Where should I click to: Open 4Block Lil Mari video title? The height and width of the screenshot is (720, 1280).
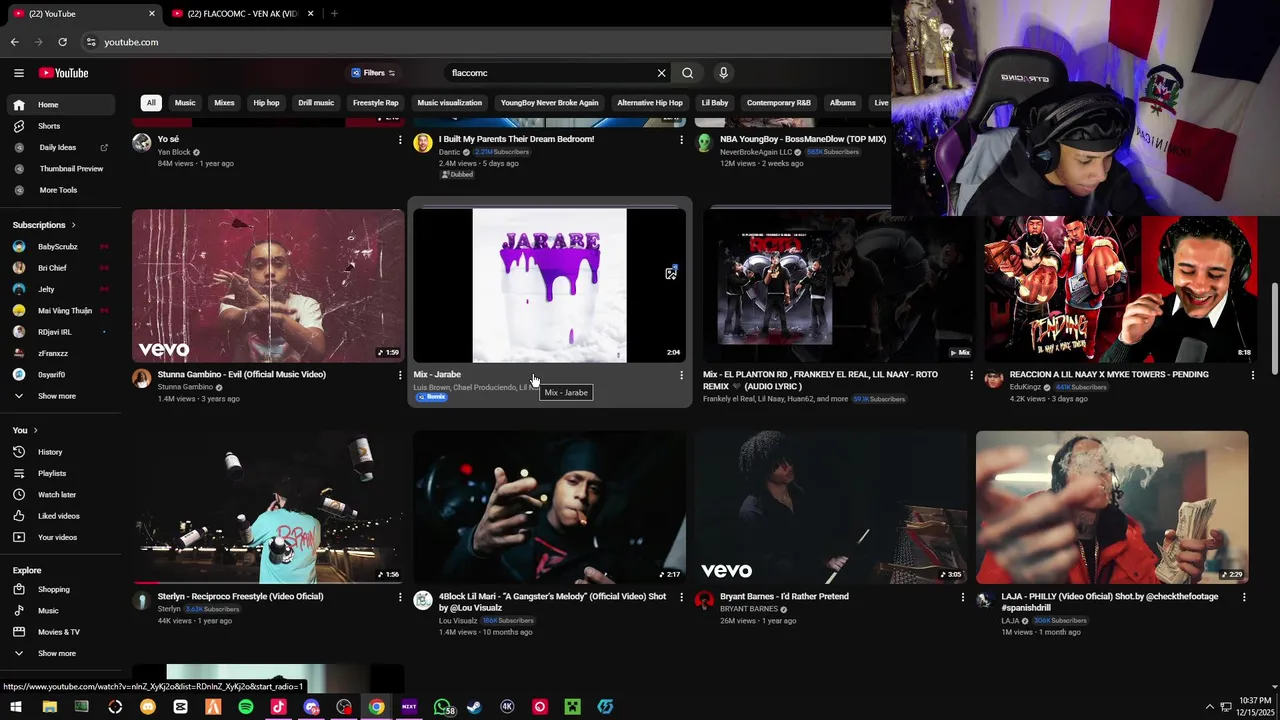[x=552, y=602]
